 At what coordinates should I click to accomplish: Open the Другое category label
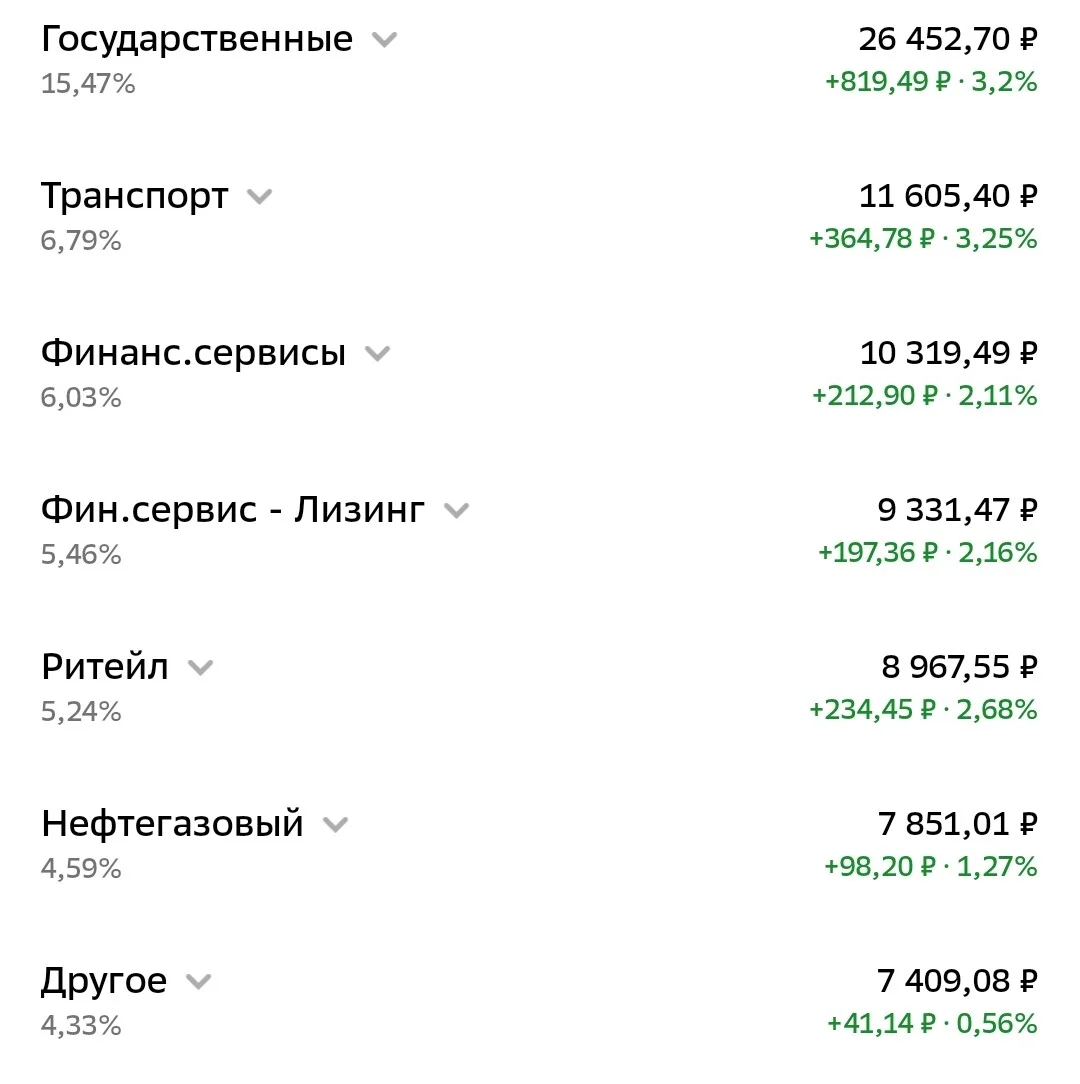point(104,982)
